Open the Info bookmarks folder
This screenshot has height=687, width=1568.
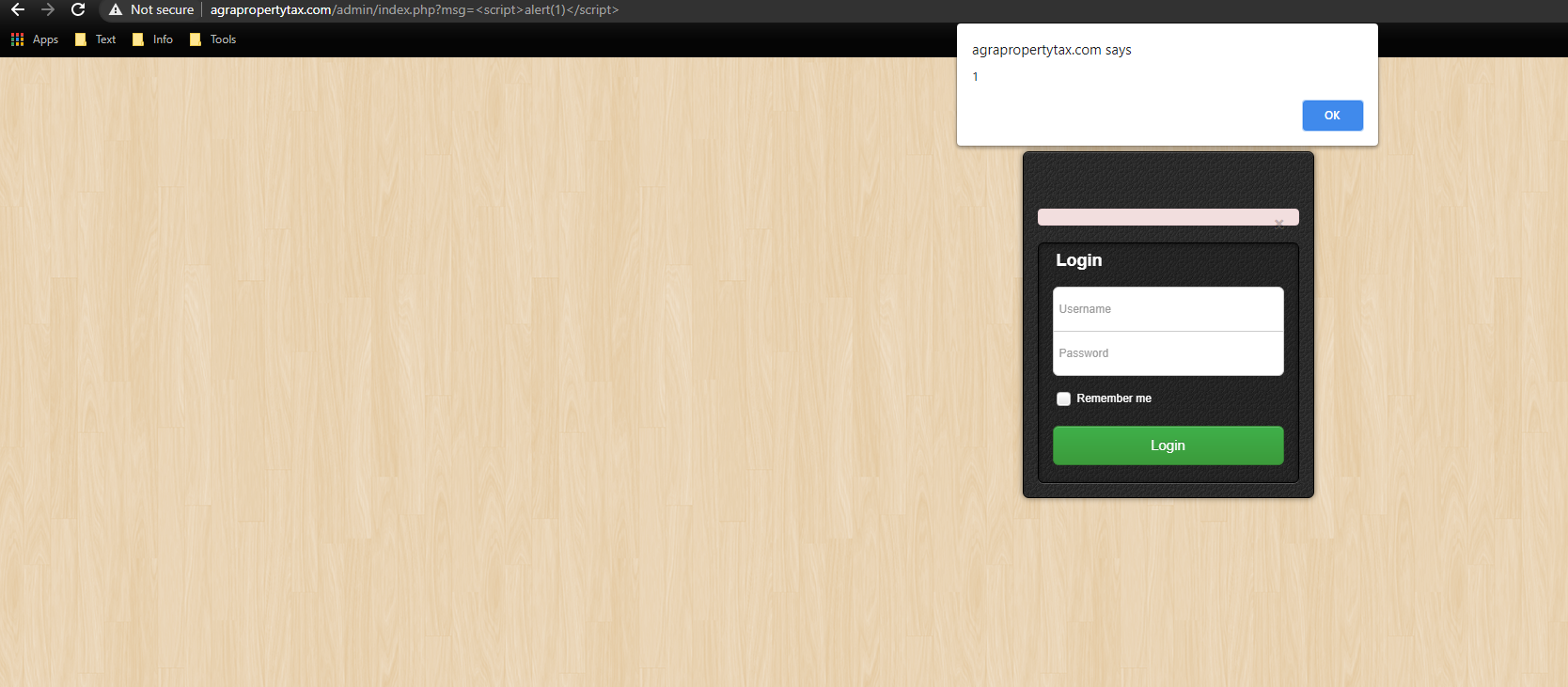click(153, 39)
